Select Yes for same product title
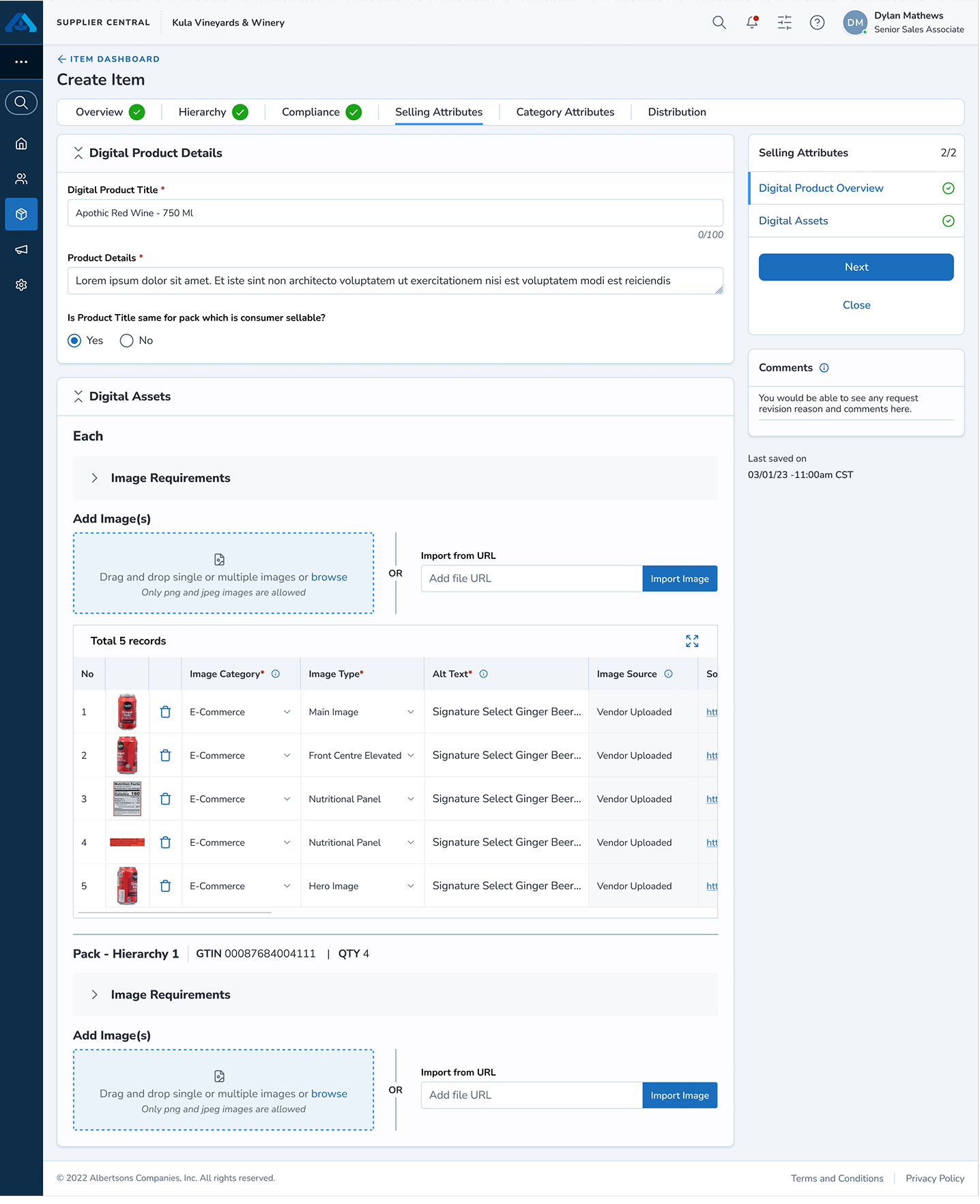980x1204 pixels. pos(74,341)
